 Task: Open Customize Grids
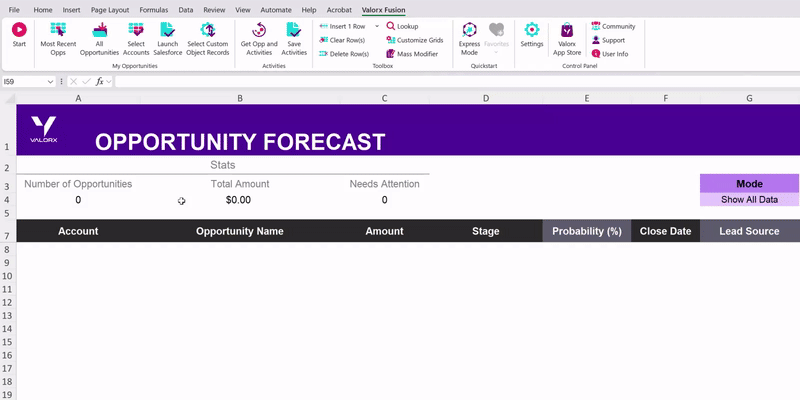[x=415, y=40]
